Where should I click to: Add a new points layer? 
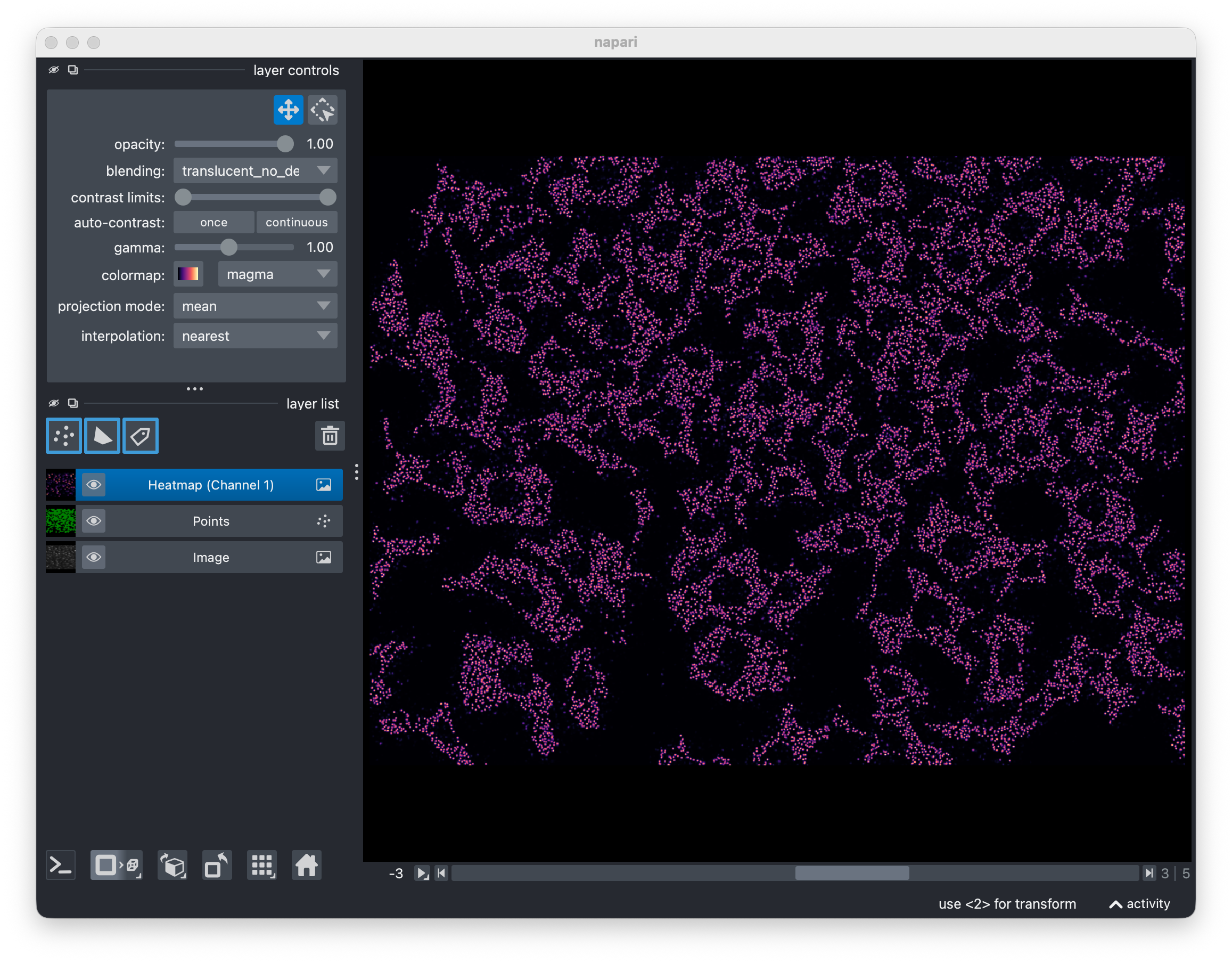point(64,436)
